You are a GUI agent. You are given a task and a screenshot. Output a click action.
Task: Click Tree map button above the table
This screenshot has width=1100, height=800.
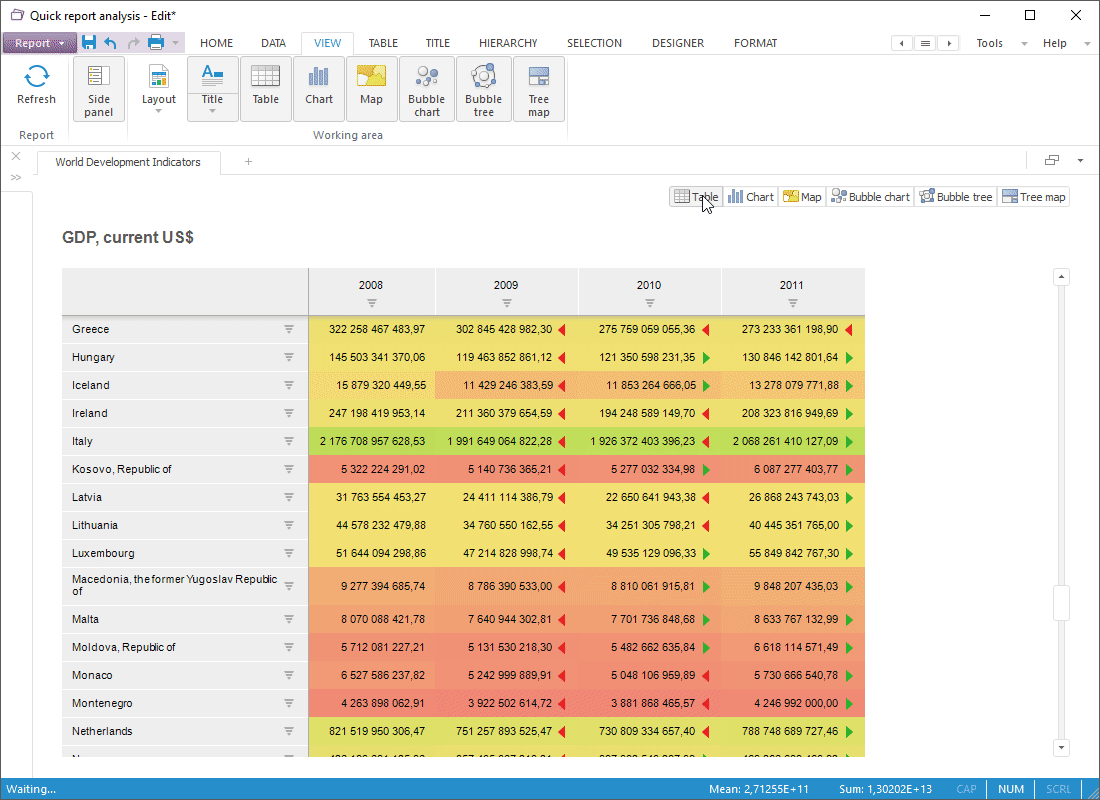pos(1034,197)
